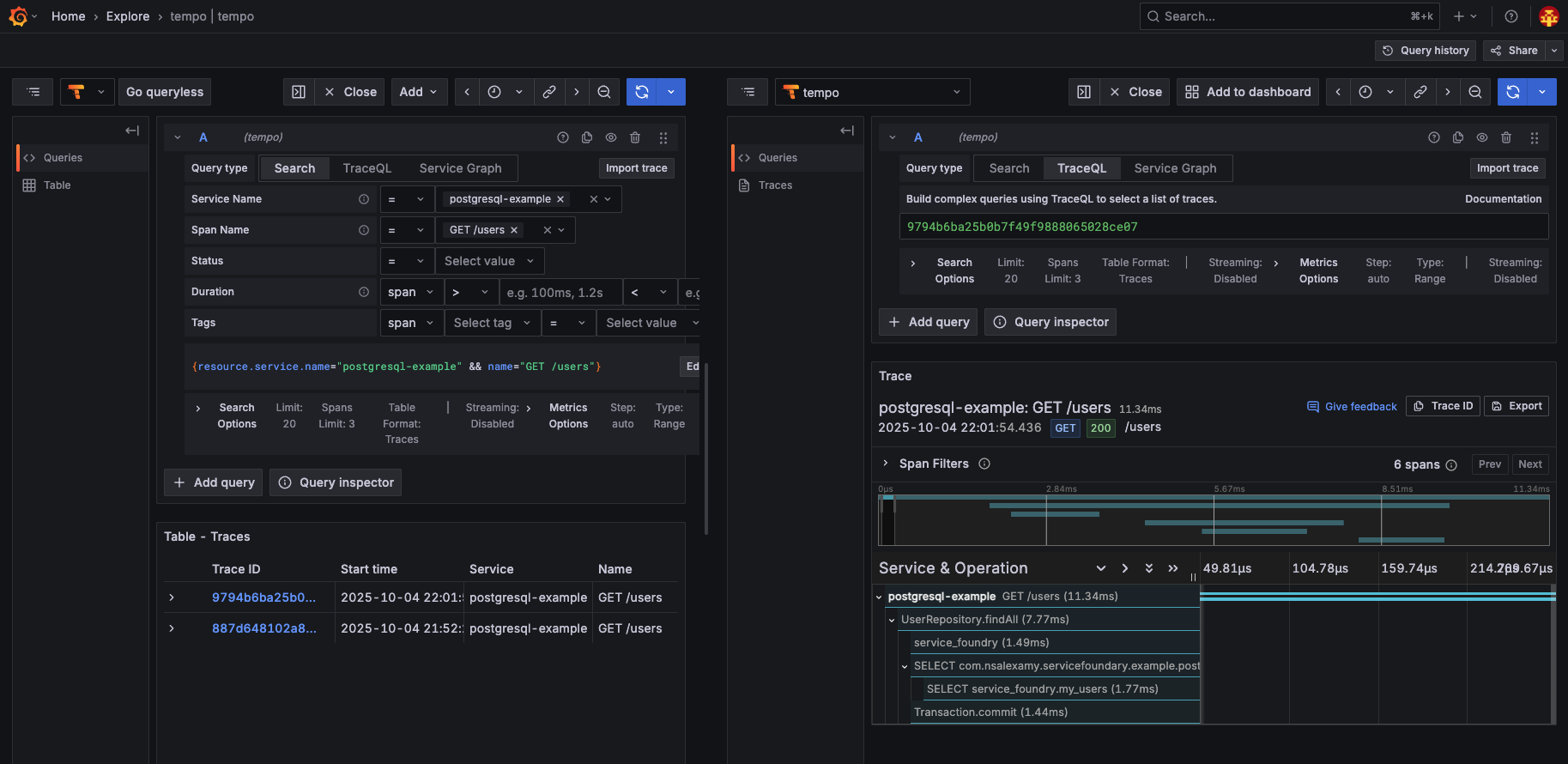Toggle right pane content outline icon
Screen dimensions: 1568x764
pyautogui.click(x=748, y=92)
